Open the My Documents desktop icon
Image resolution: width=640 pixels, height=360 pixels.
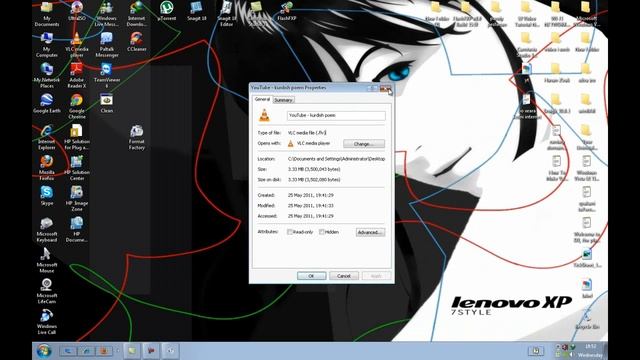pyautogui.click(x=47, y=13)
